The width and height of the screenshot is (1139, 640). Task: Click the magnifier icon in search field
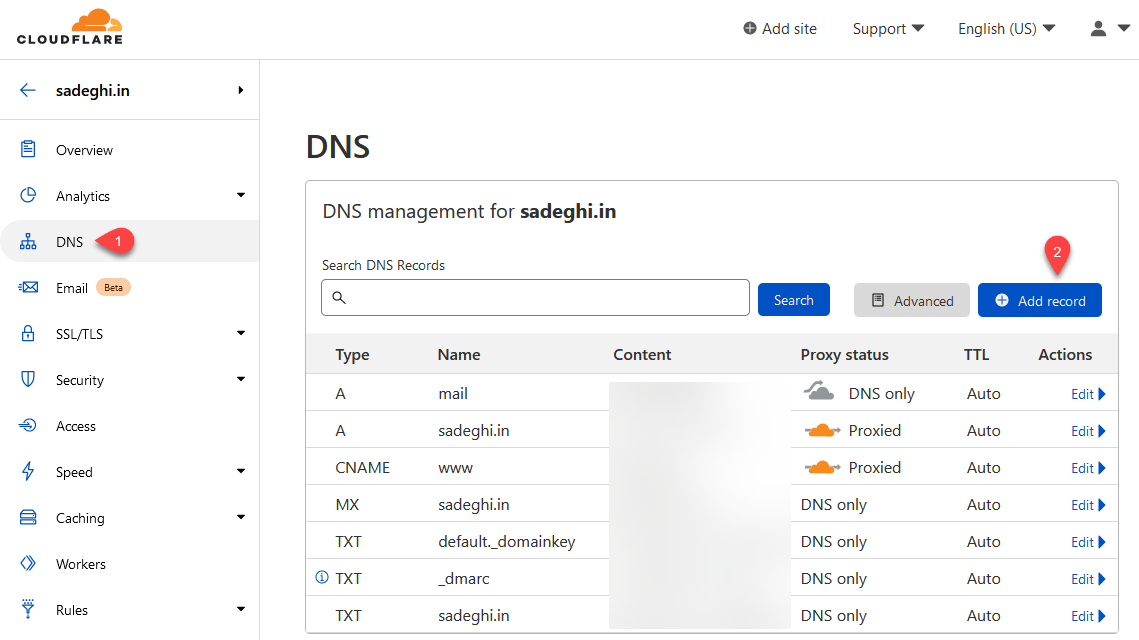click(339, 297)
